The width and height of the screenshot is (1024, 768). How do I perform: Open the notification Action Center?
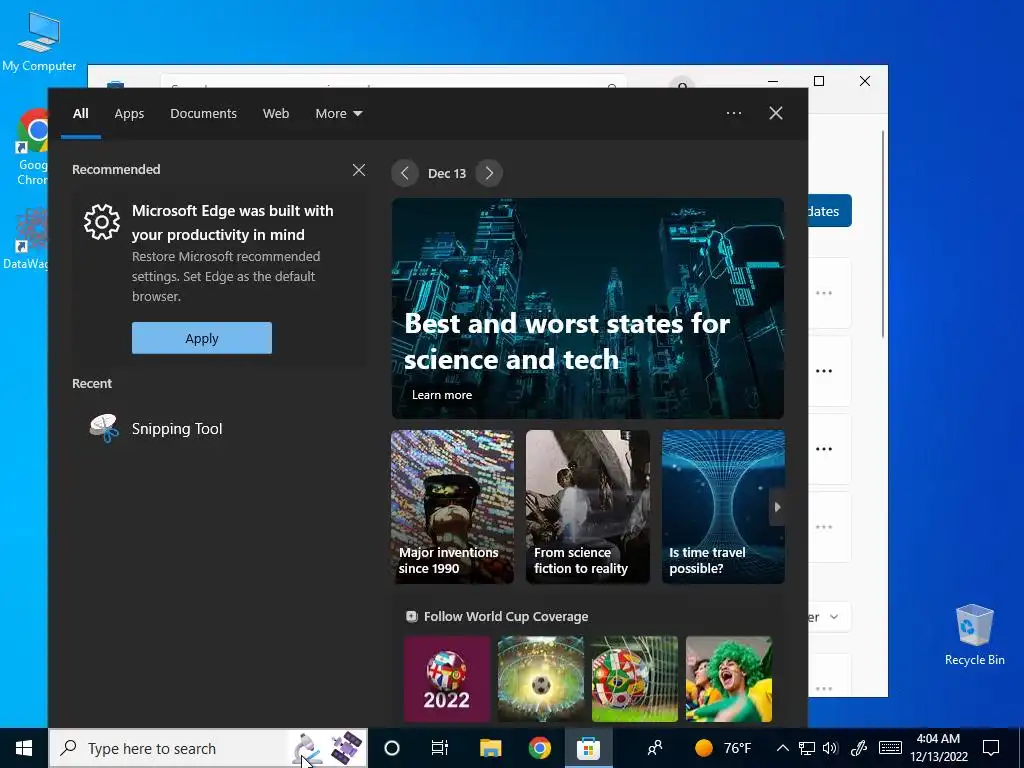[x=991, y=748]
